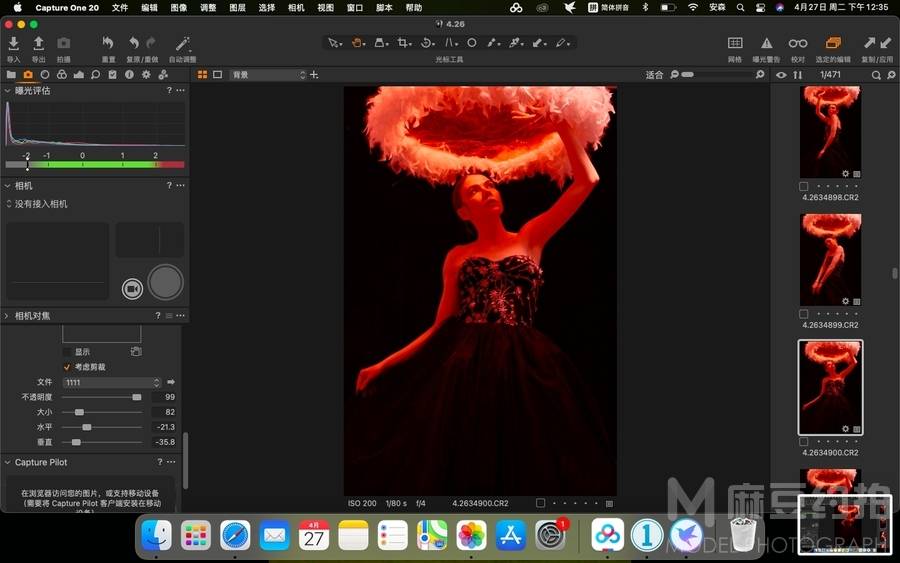
Task: Collapse the Capture Pilot panel
Action: pyautogui.click(x=7, y=462)
